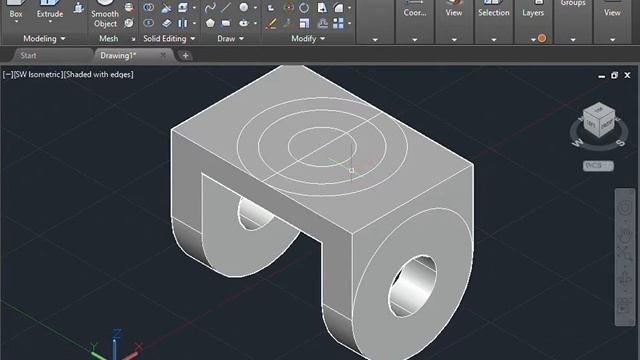Select the Rotate modify tool
This screenshot has width=640, height=360.
click(304, 7)
